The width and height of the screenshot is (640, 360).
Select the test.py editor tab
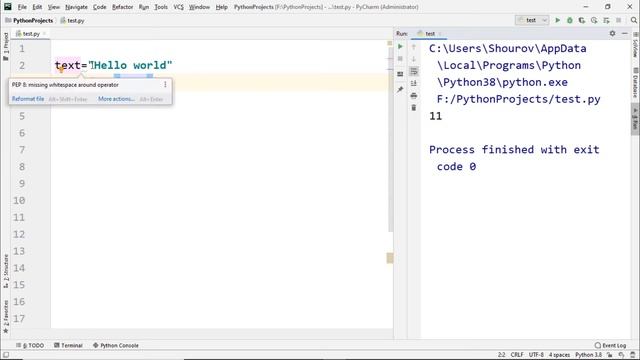31,33
